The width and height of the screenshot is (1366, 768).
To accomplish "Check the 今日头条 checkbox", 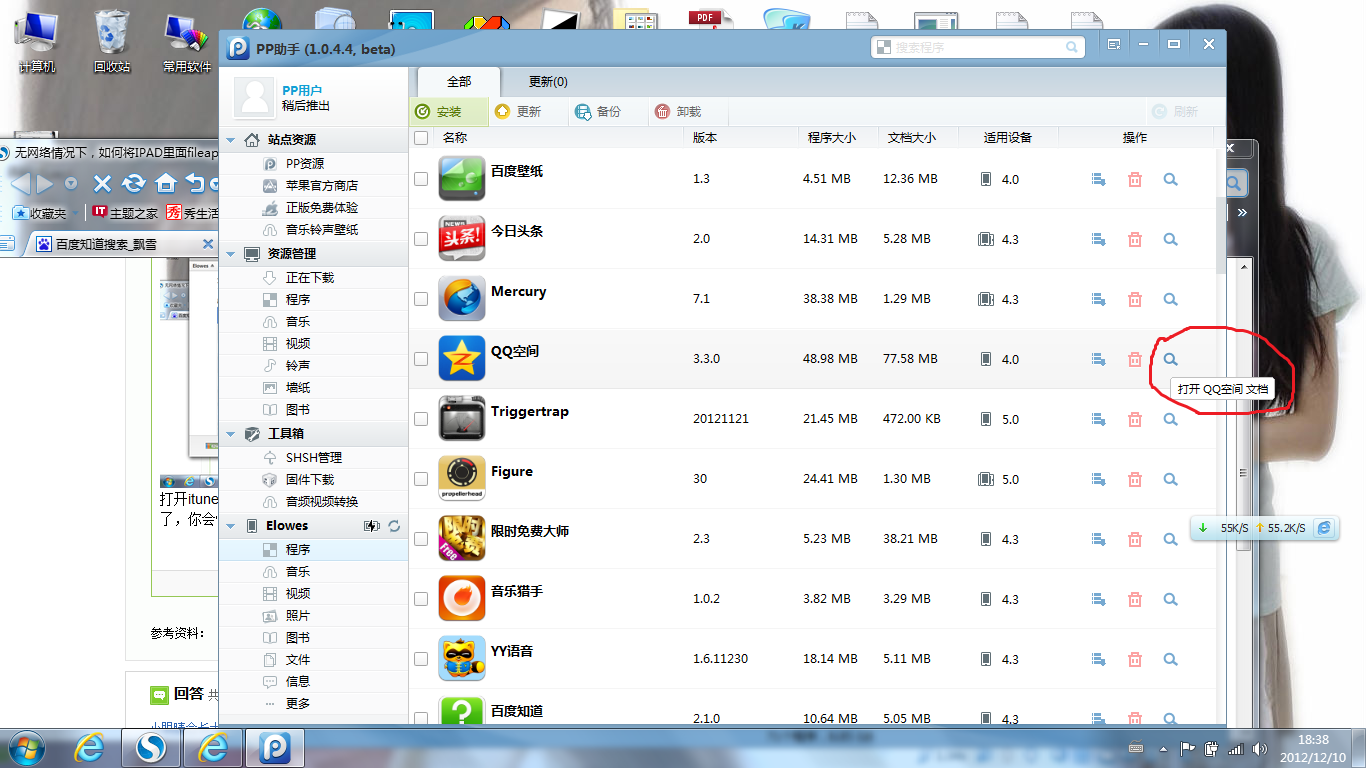I will [421, 239].
